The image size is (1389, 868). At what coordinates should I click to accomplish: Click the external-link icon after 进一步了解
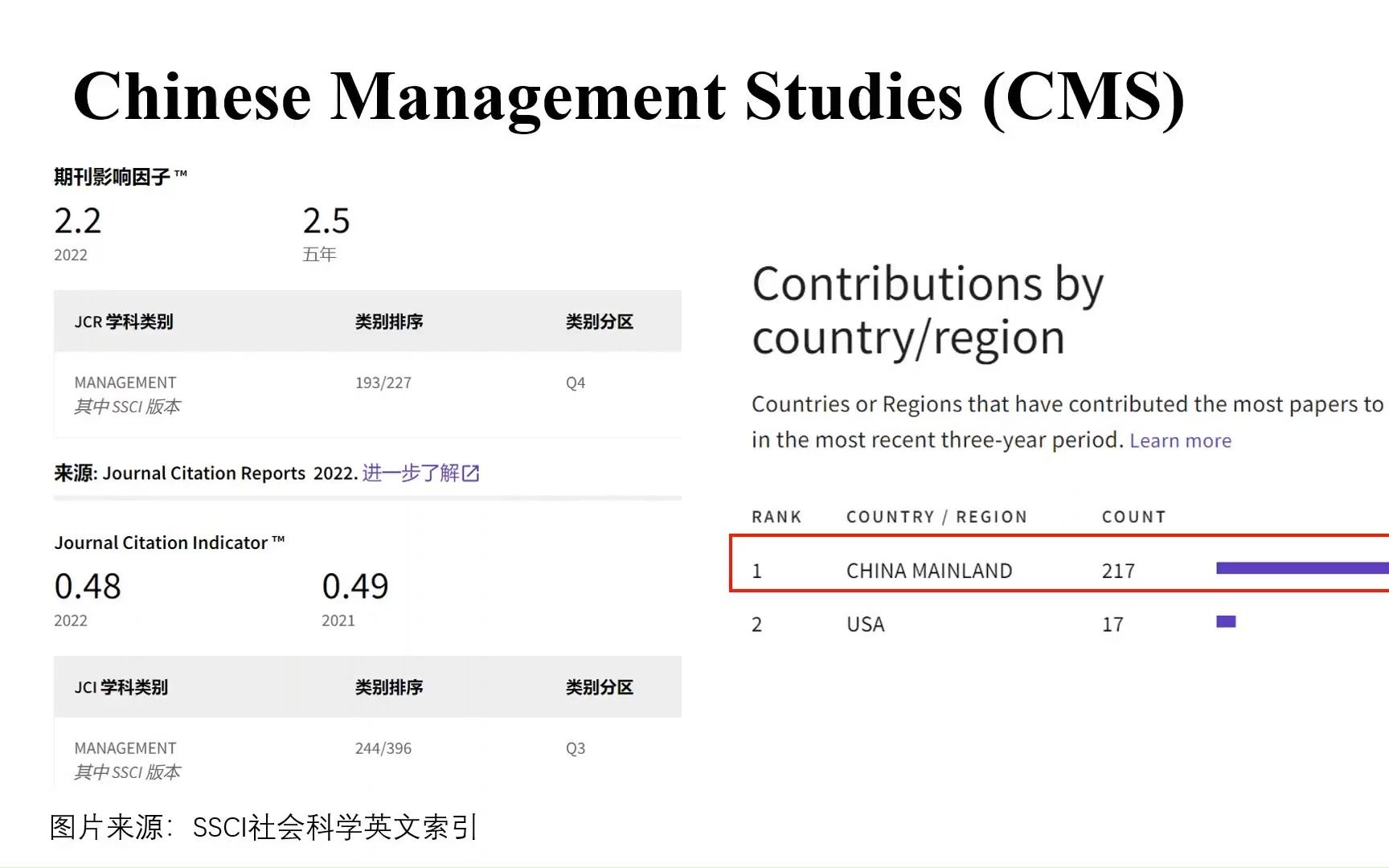pyautogui.click(x=471, y=473)
